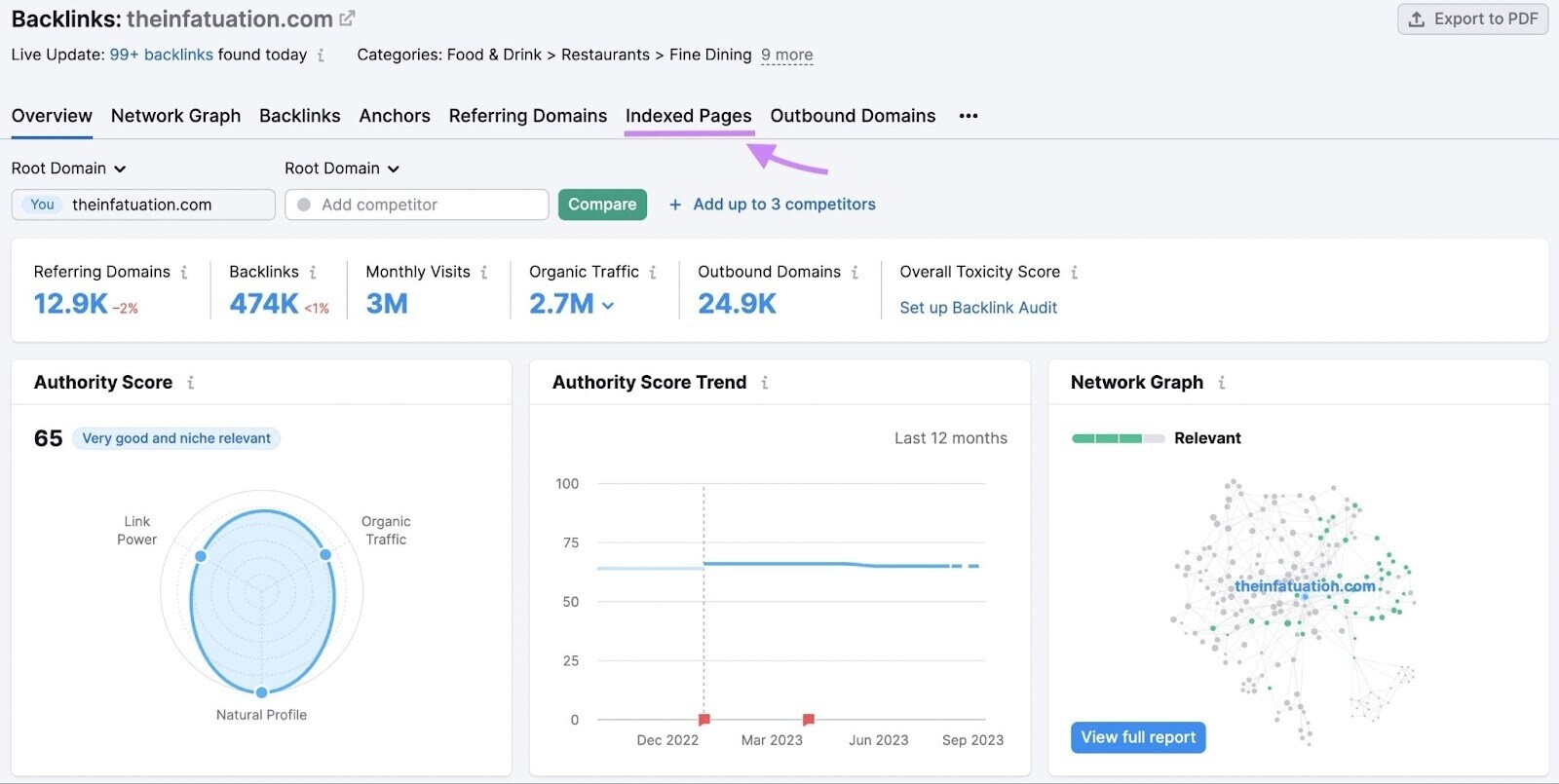1559x784 pixels.
Task: Open Anchors tab
Action: click(x=395, y=116)
